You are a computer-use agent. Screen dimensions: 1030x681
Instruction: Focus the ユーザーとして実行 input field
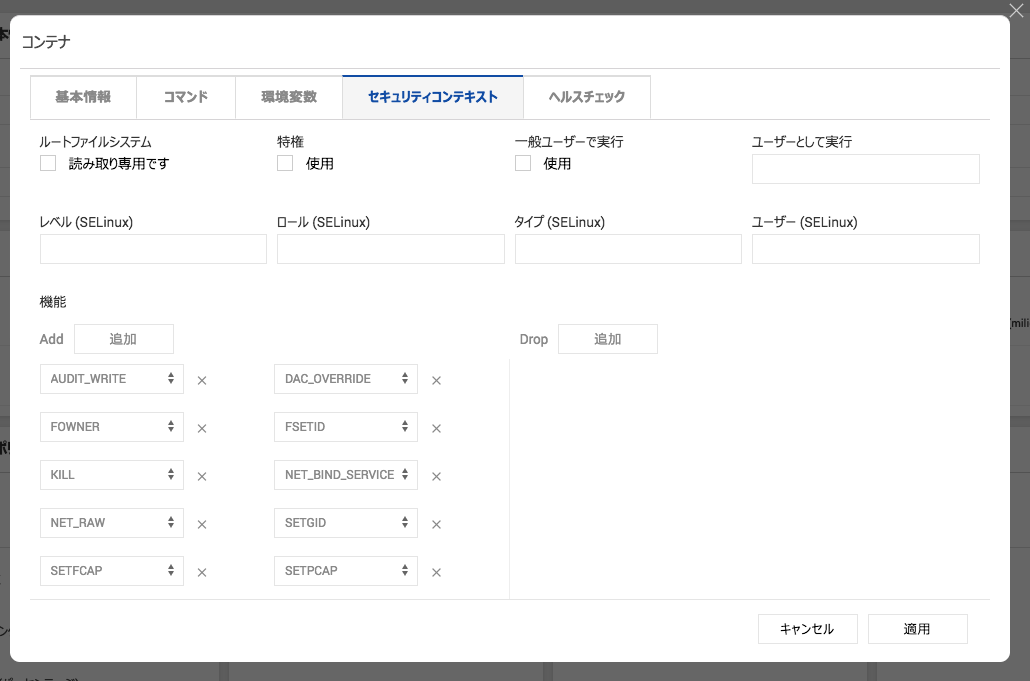point(865,169)
